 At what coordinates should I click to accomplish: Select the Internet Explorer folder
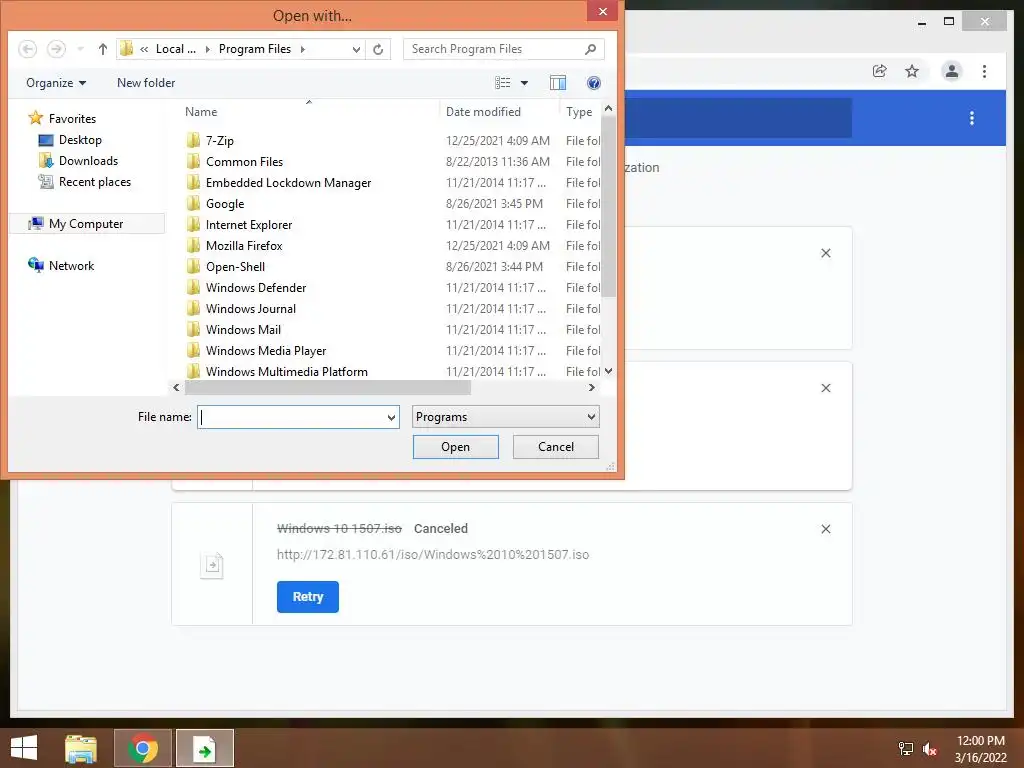pyautogui.click(x=249, y=225)
